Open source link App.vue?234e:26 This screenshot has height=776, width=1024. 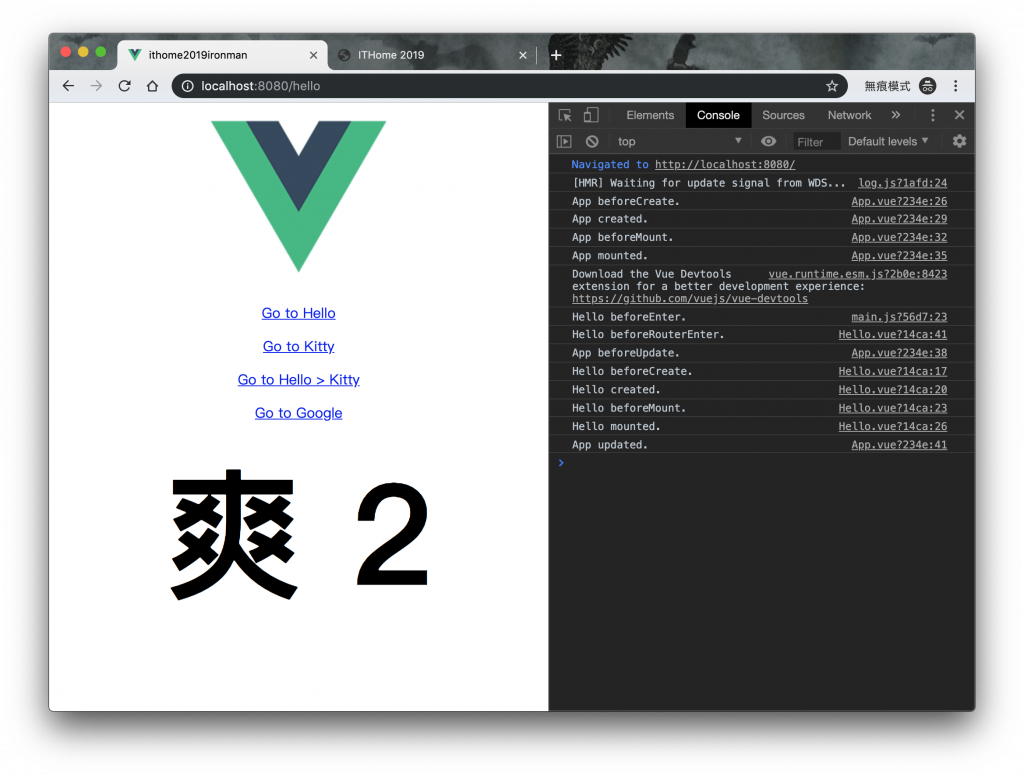[899, 201]
